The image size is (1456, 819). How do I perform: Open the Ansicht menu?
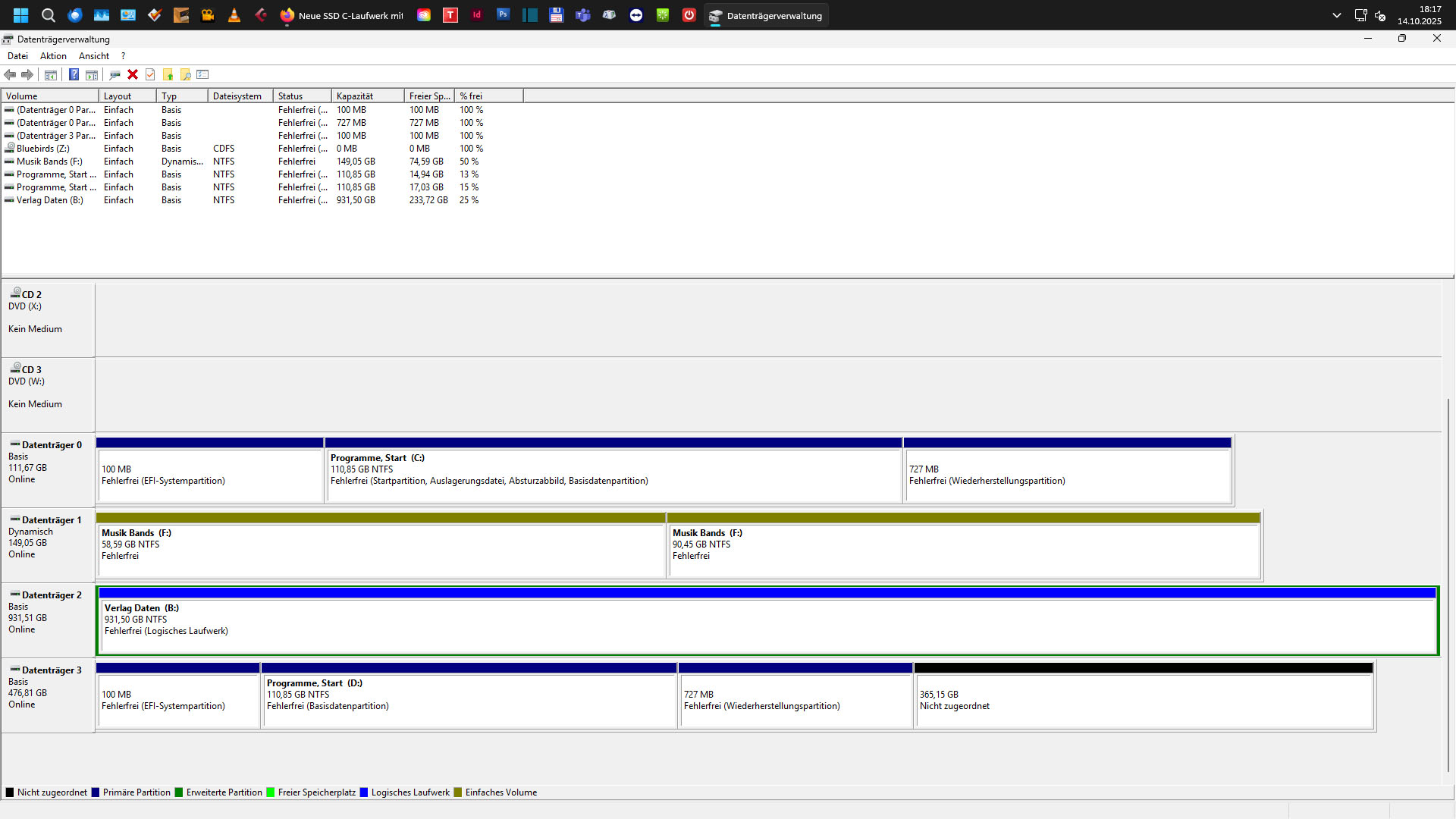point(93,56)
